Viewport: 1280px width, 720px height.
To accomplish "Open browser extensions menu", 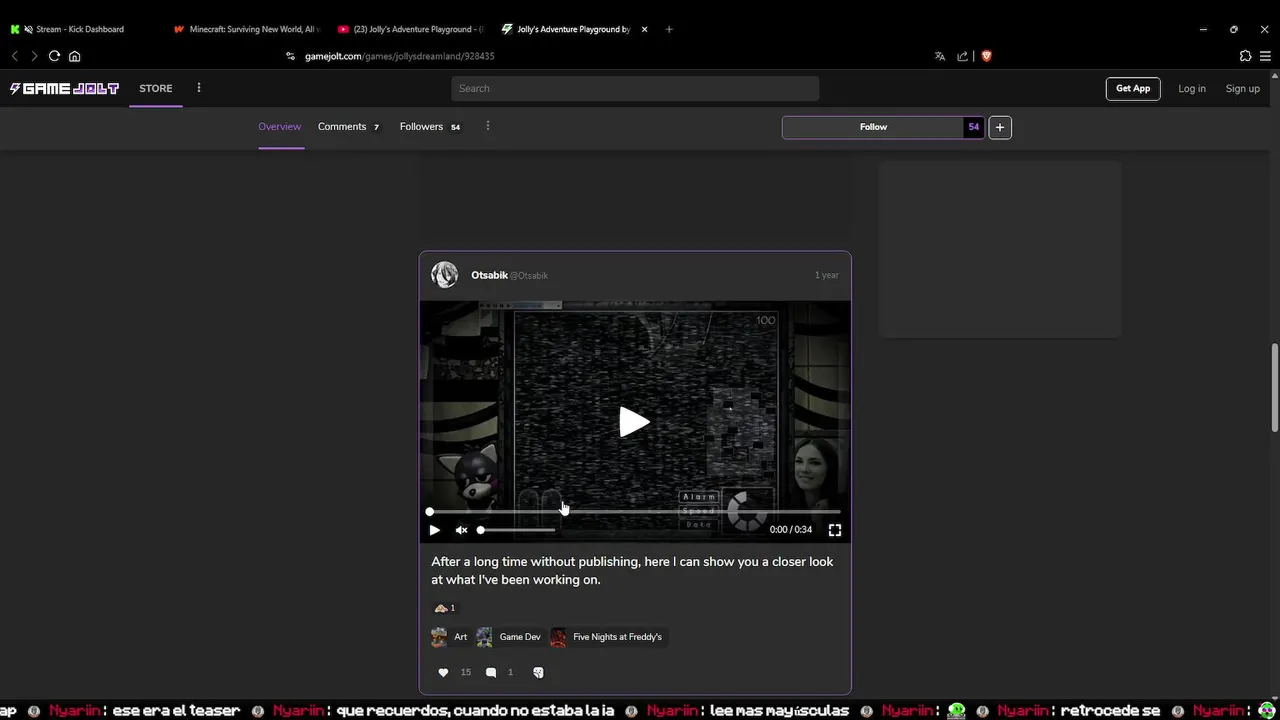I will [x=1245, y=56].
